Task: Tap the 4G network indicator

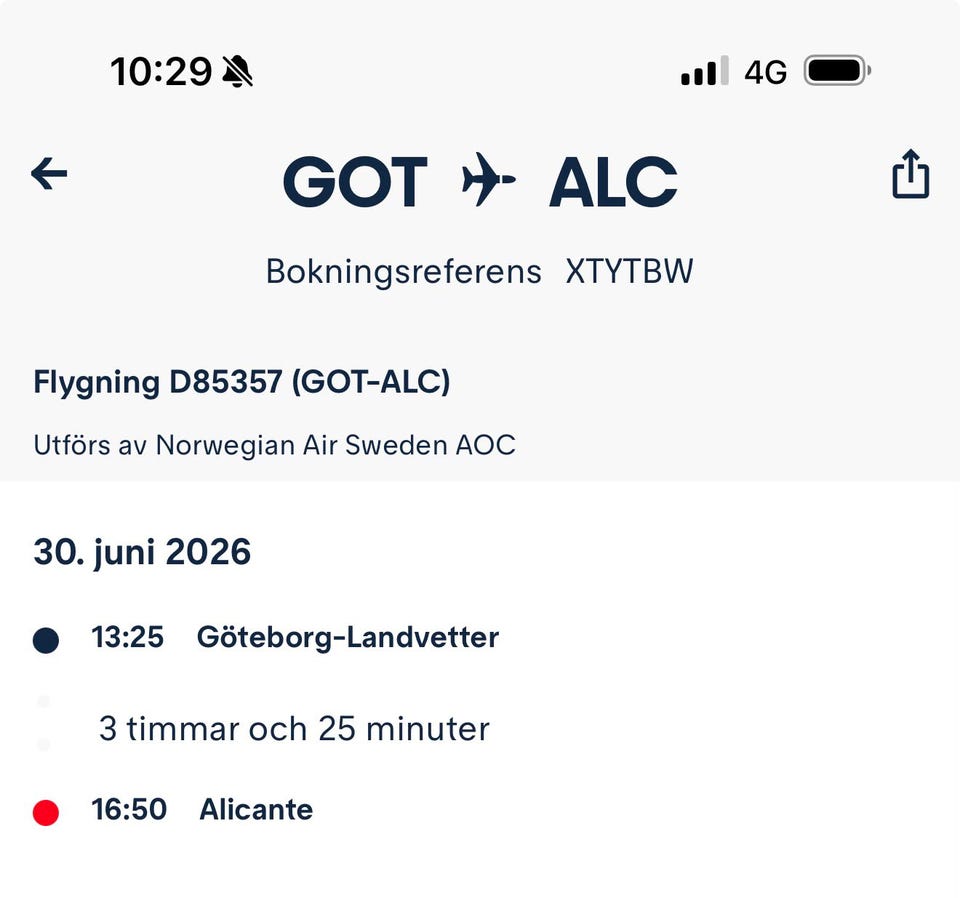Action: [765, 72]
